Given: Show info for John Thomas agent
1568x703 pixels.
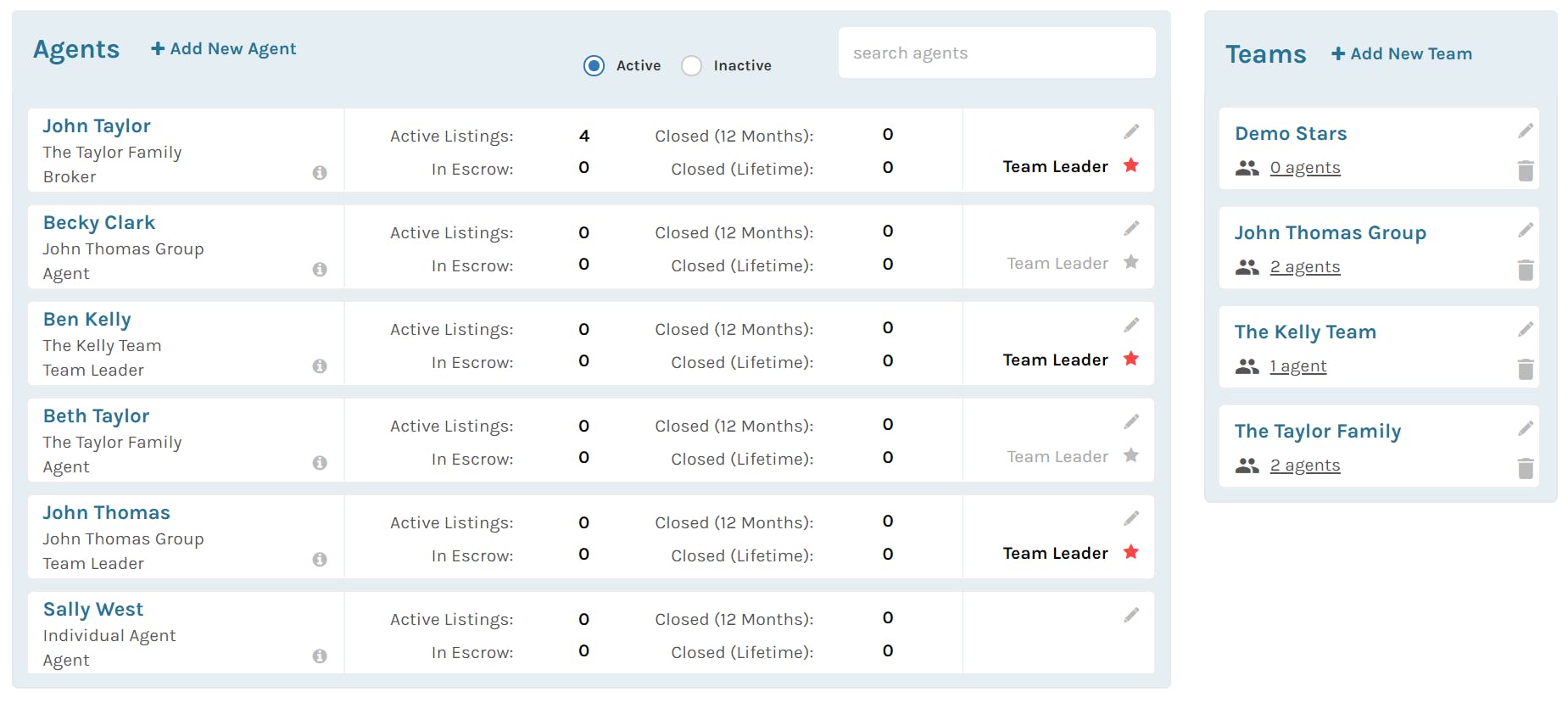Looking at the screenshot, I should point(320,560).
